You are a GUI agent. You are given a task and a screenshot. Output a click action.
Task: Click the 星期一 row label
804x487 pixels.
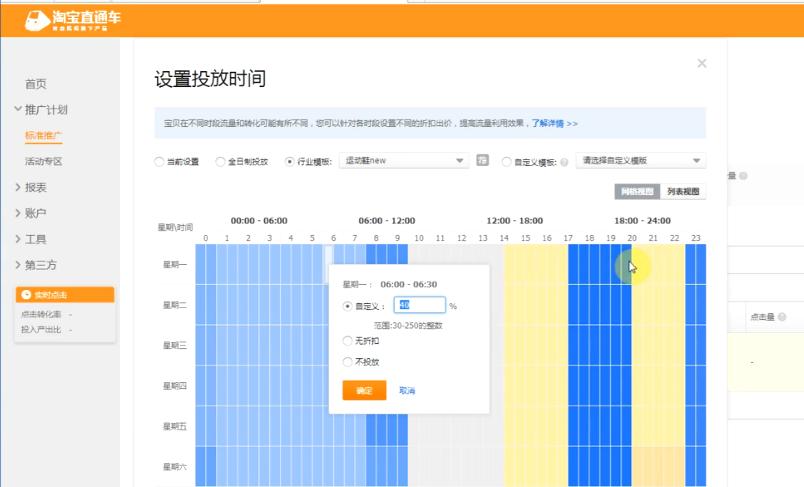pos(175,265)
